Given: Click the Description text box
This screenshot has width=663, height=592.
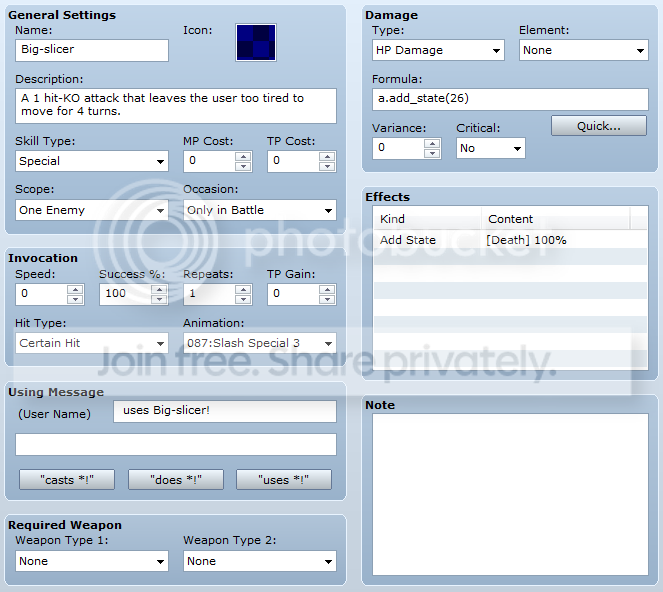Looking at the screenshot, I should (176, 106).
